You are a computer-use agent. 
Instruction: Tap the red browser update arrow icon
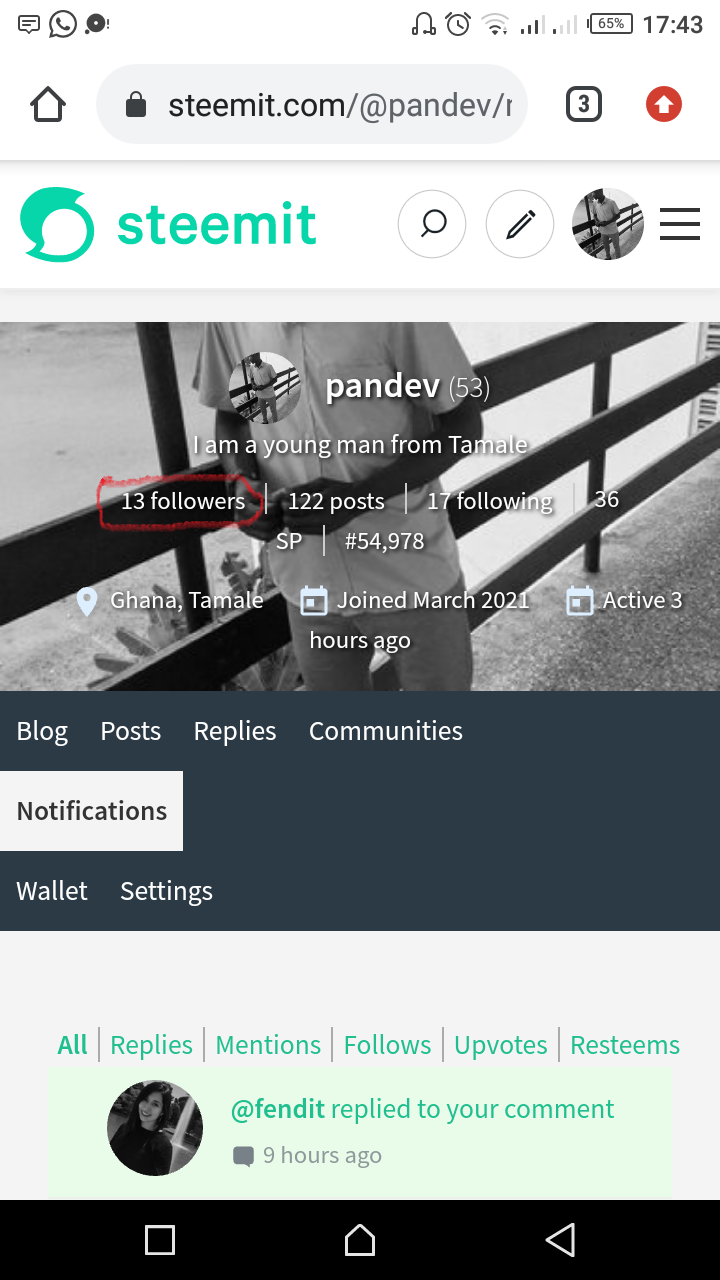664,104
